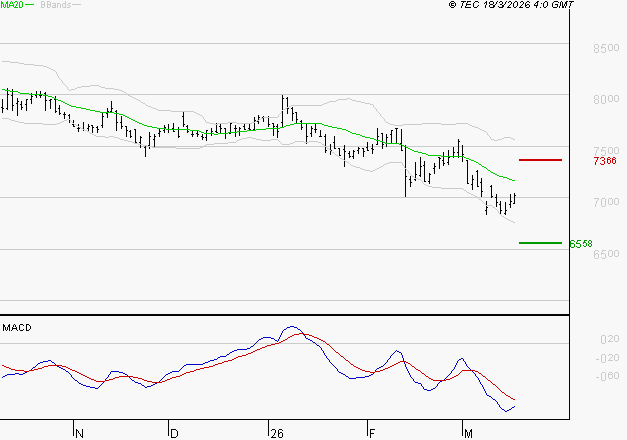Click the red 7366 resistance value

(x=605, y=161)
